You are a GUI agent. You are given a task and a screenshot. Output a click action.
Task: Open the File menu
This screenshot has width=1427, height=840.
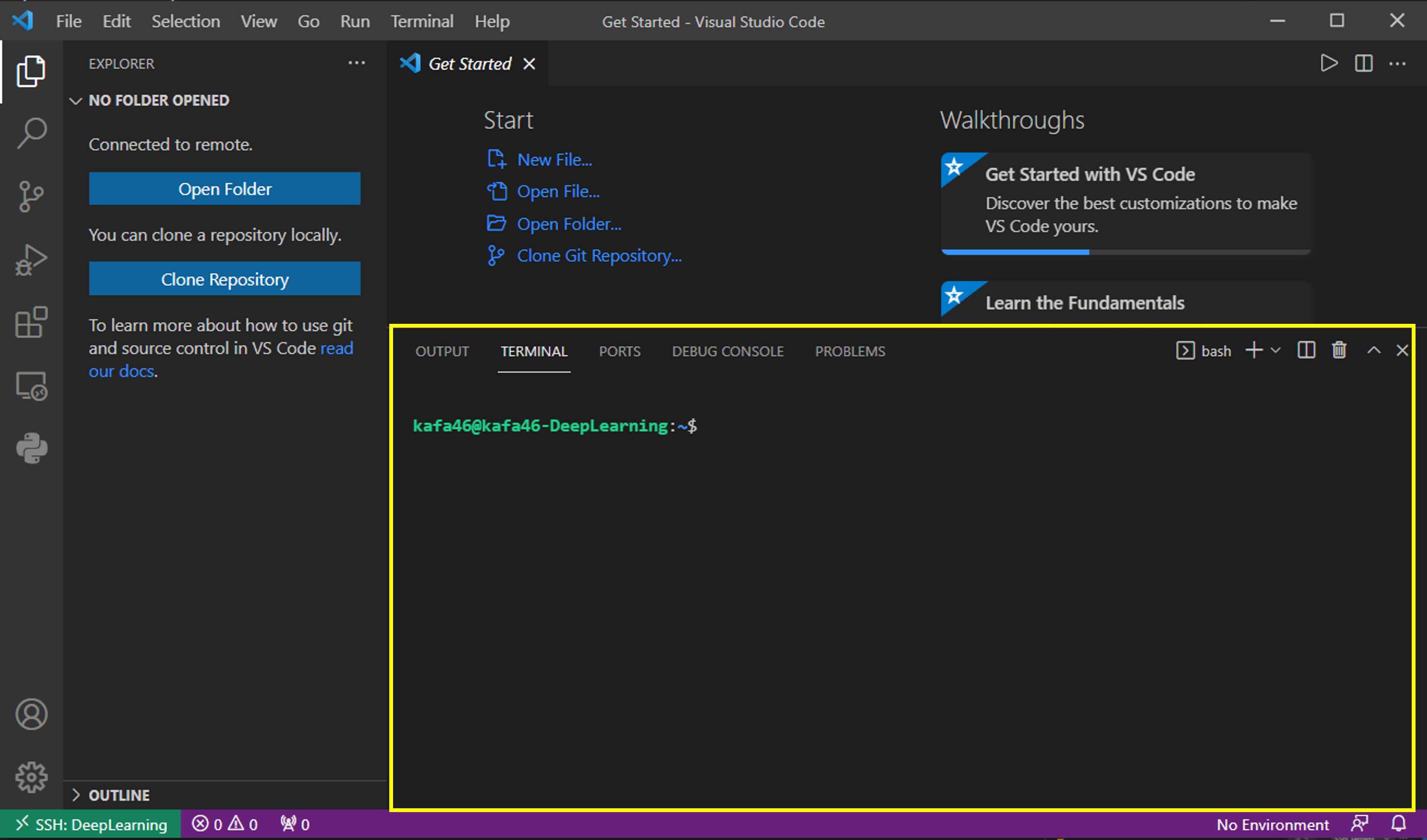68,21
